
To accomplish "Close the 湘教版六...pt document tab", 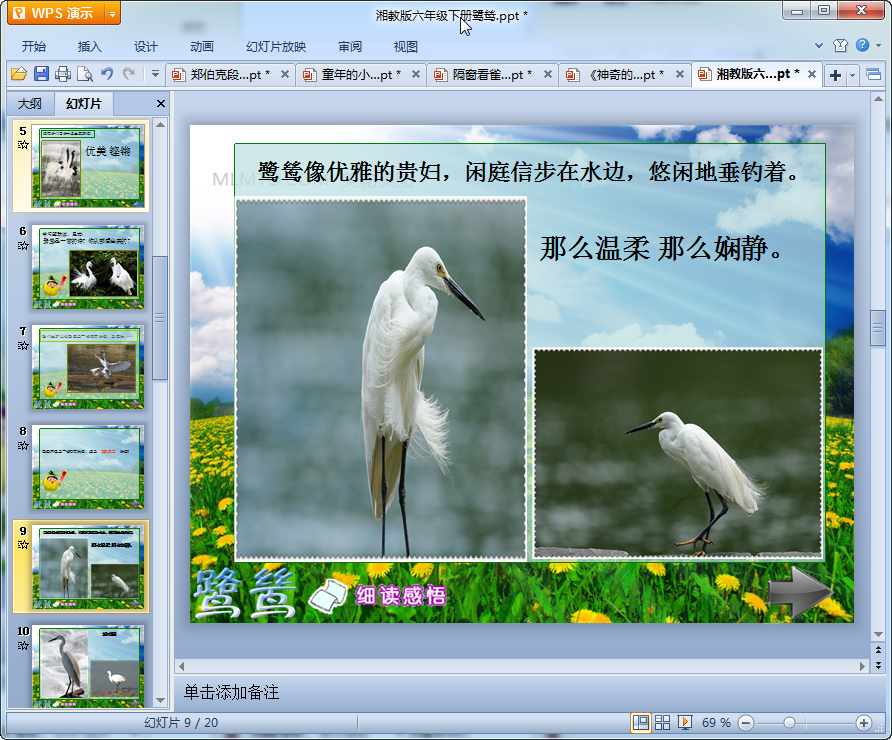I will pyautogui.click(x=812, y=74).
